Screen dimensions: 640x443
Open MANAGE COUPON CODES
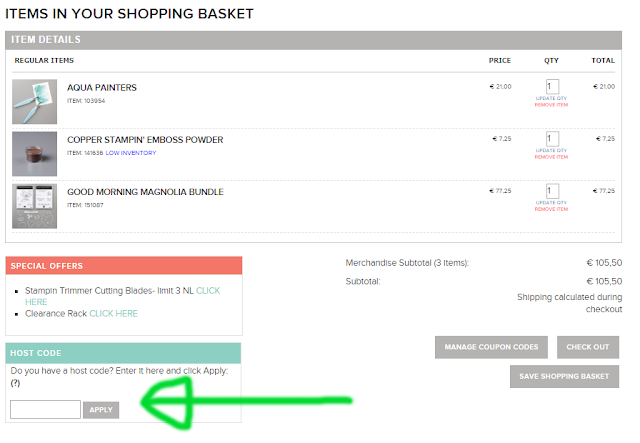[x=491, y=347]
